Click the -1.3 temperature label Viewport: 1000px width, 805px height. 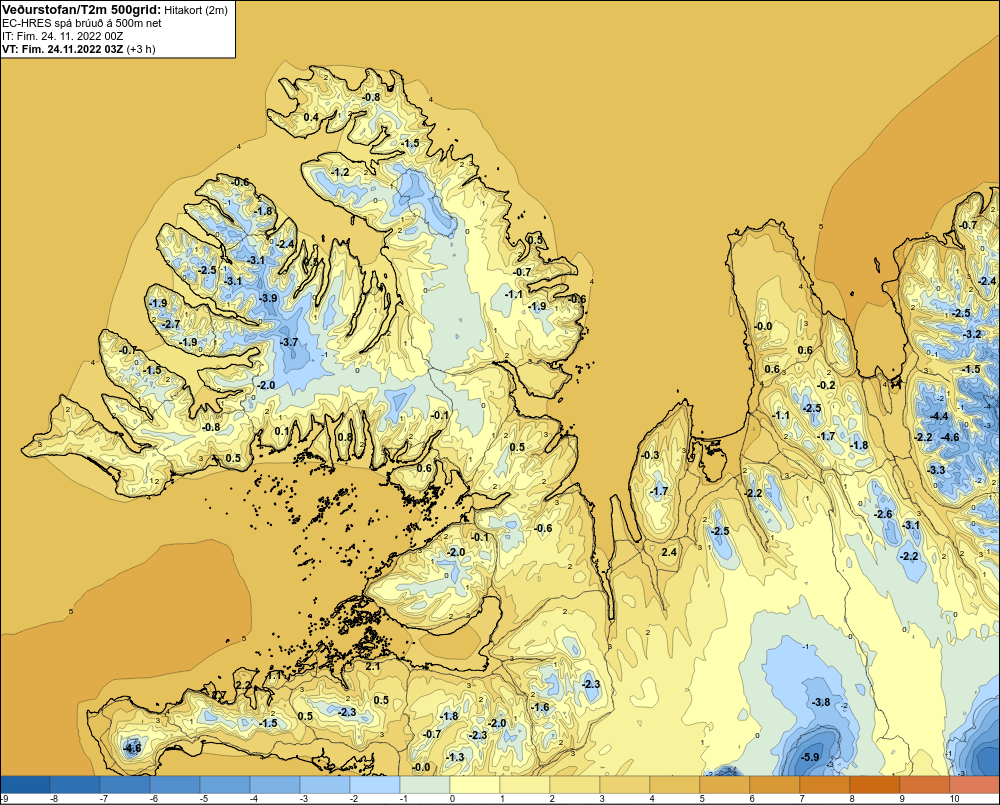coord(455,757)
